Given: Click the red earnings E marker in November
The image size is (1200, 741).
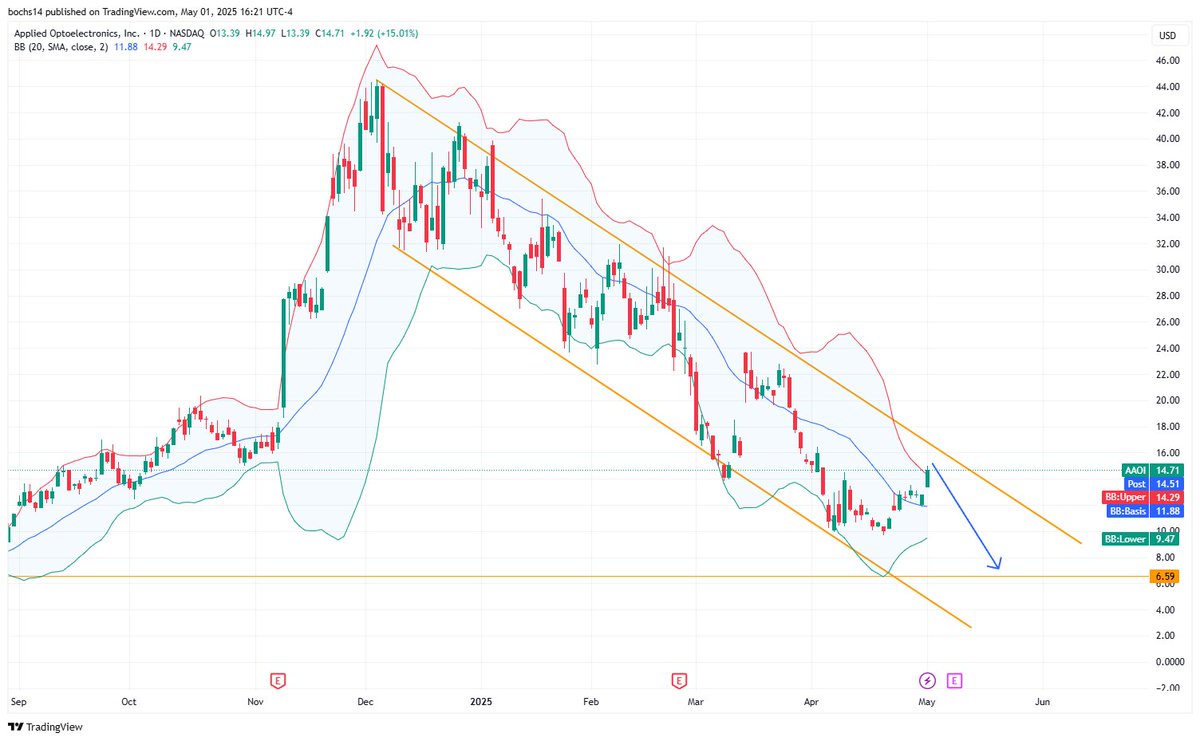Looking at the screenshot, I should click(x=279, y=681).
